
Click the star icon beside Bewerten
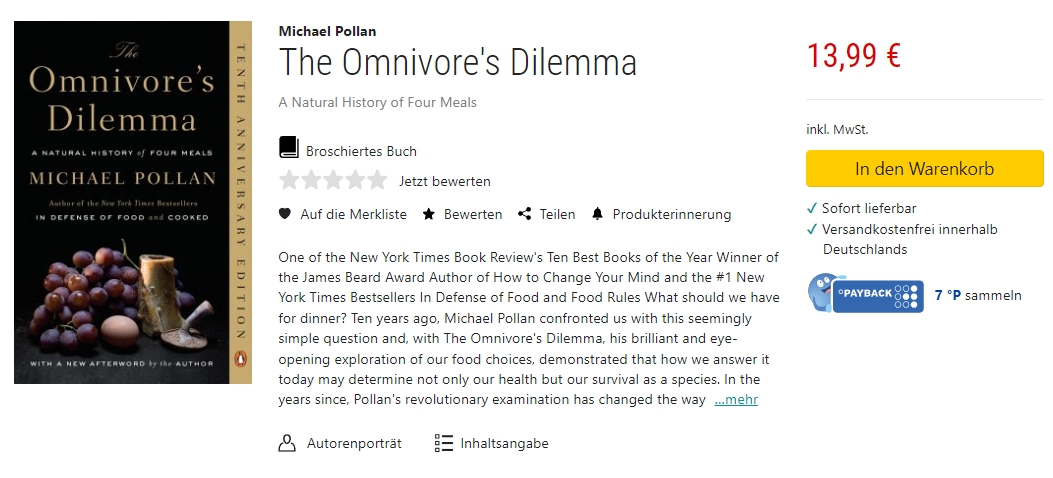point(429,214)
